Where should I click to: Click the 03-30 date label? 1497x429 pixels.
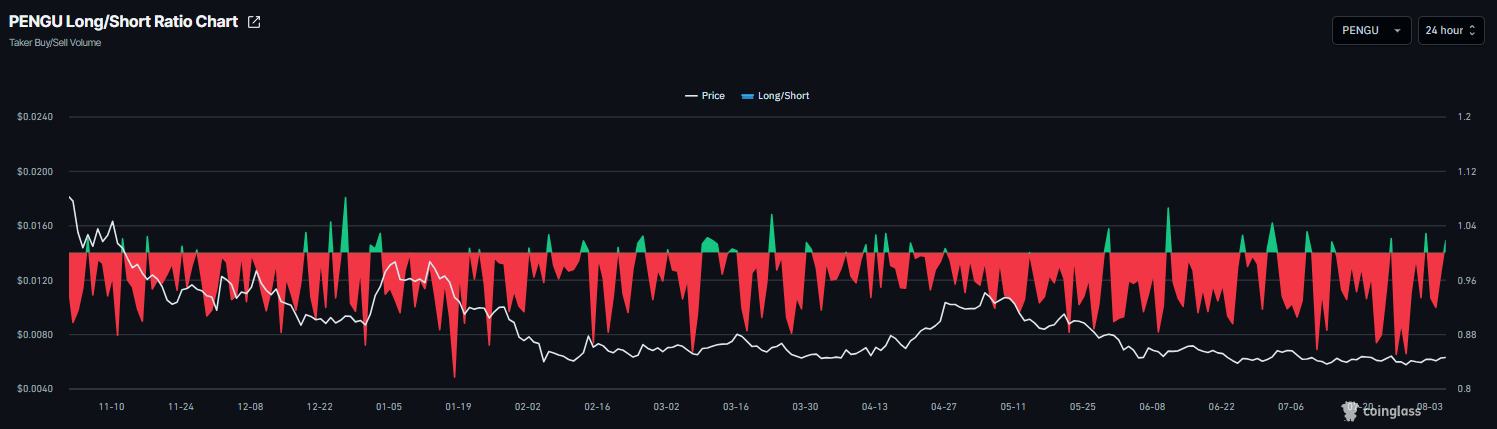point(805,407)
